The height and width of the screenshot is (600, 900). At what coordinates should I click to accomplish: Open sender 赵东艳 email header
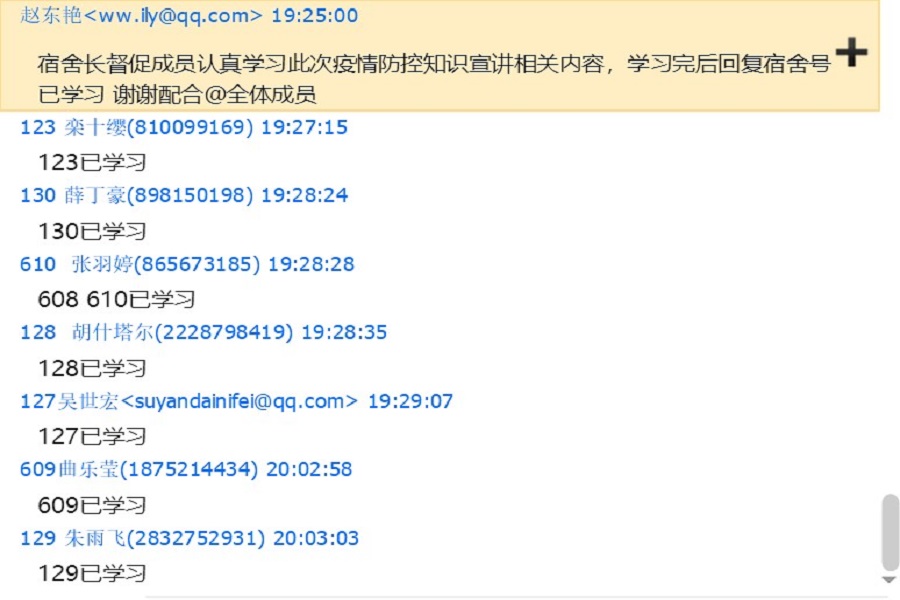(189, 15)
